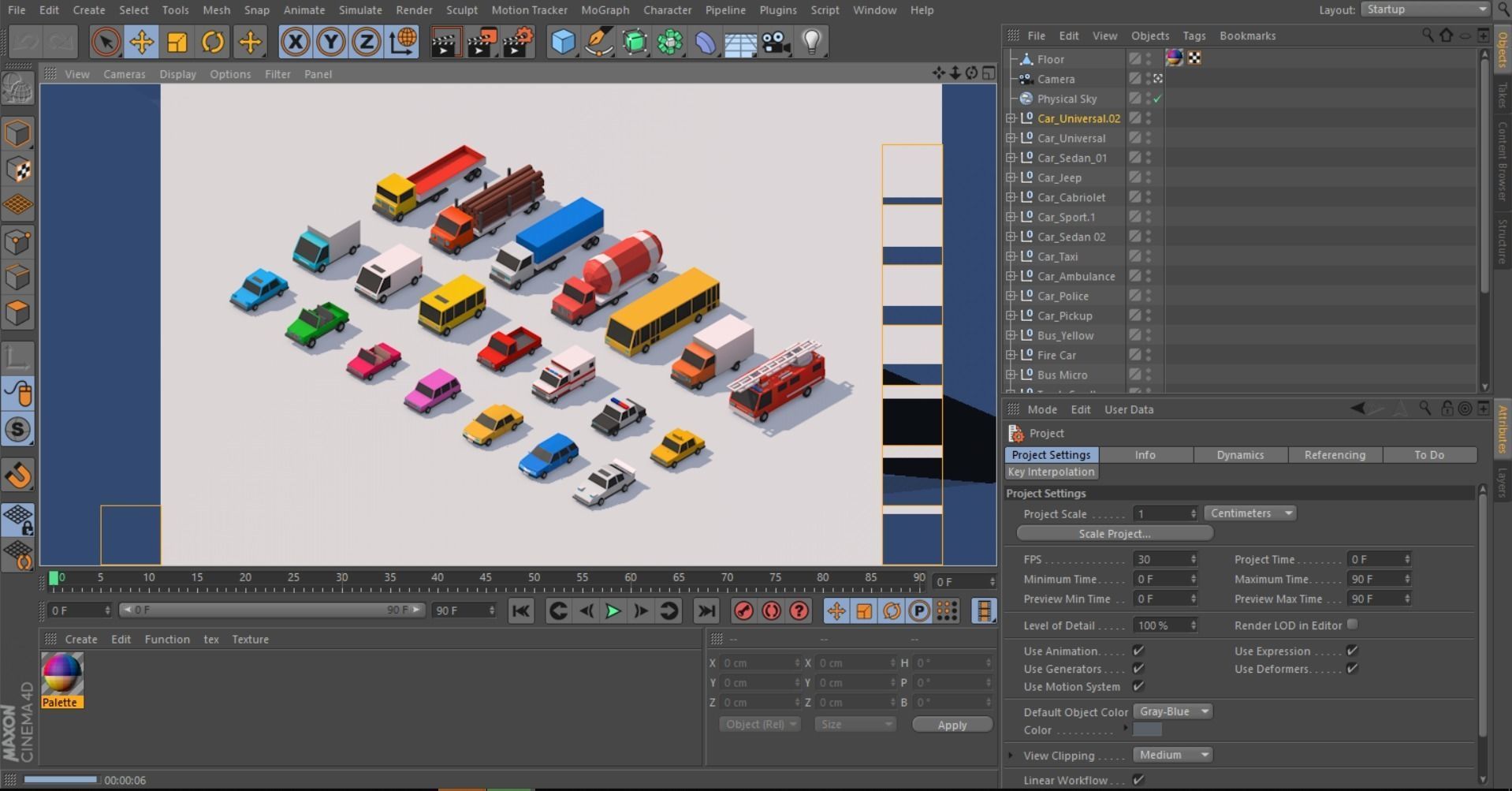
Task: Toggle the world coordinate system icon
Action: [x=402, y=42]
